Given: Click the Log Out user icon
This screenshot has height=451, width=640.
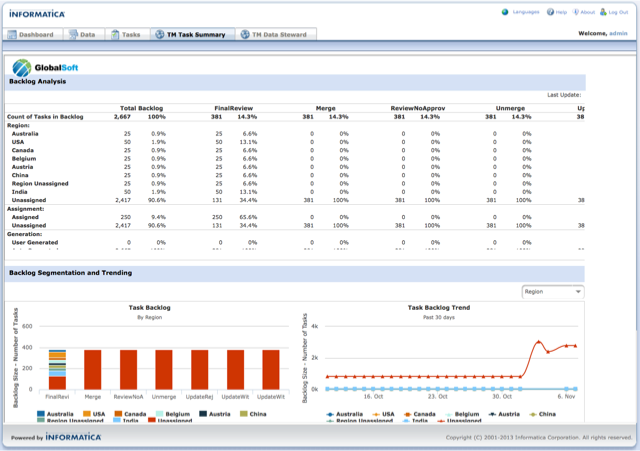Looking at the screenshot, I should tap(603, 12).
